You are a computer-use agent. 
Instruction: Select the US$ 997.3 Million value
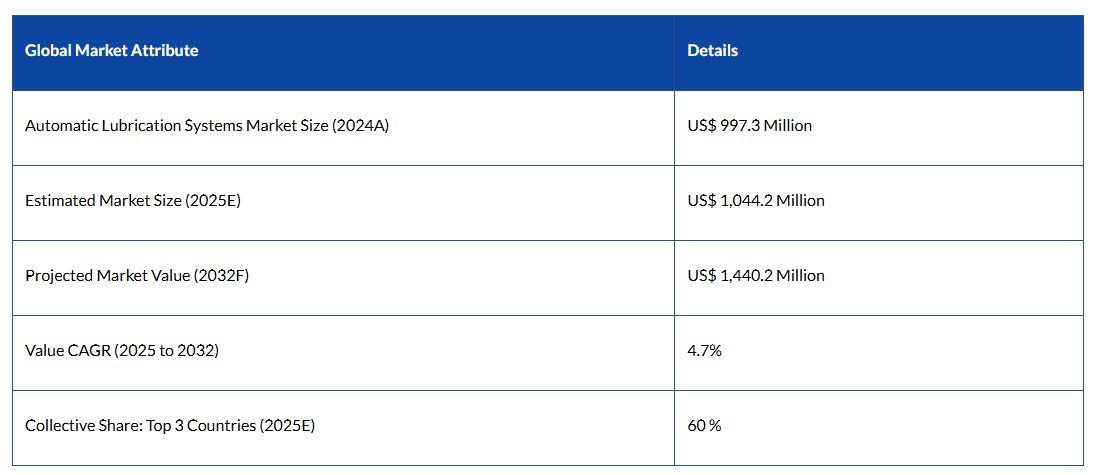coord(749,126)
